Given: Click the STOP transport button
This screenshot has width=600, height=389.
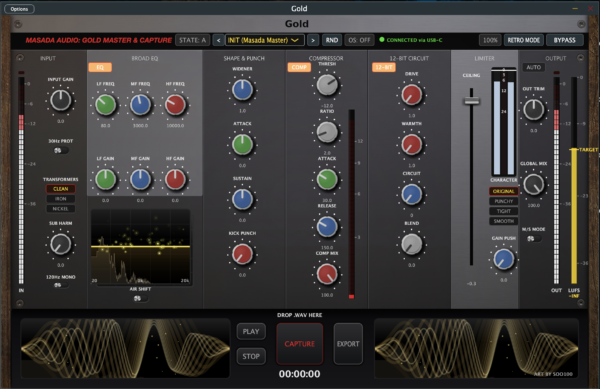Looking at the screenshot, I should coord(251,356).
